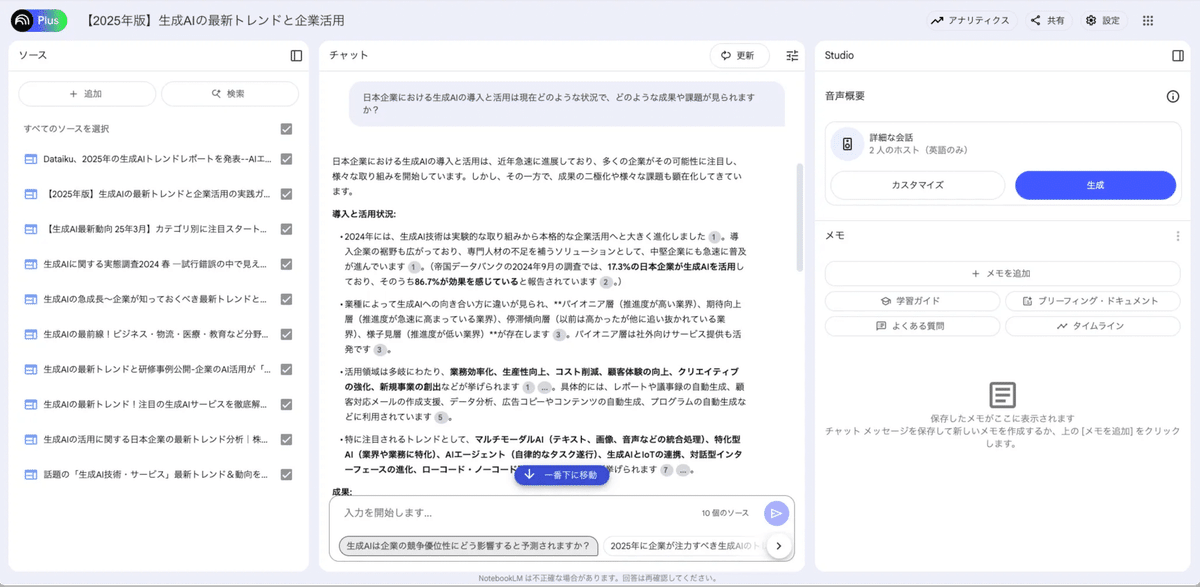
Task: Open 設定 from the top bar
Action: pyautogui.click(x=1105, y=19)
